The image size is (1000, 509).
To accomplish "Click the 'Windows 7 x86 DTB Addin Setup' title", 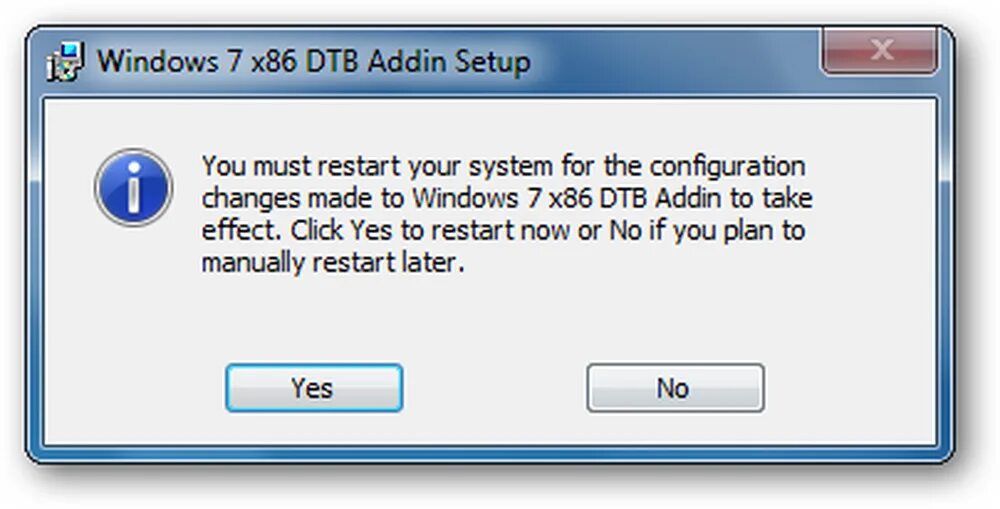I will 313,61.
